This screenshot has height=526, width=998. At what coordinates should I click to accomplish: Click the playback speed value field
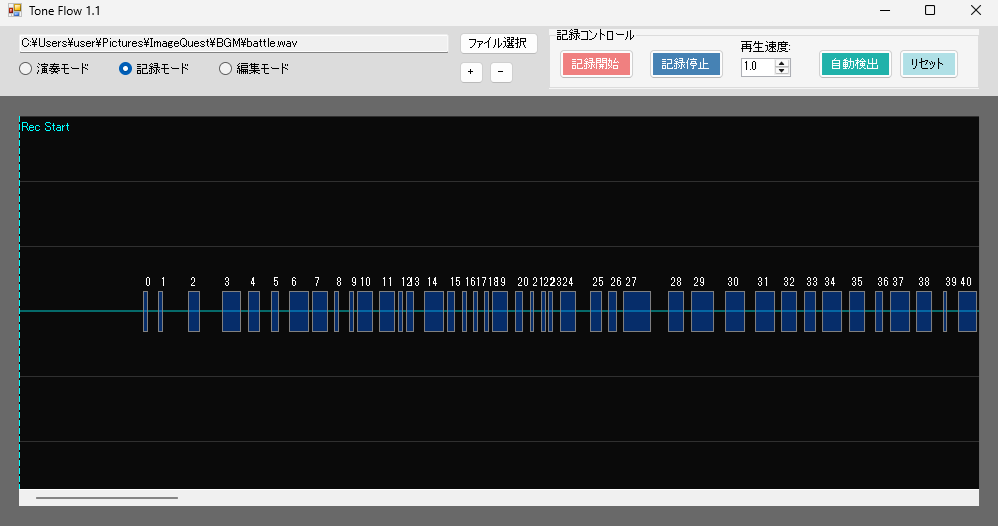758,66
